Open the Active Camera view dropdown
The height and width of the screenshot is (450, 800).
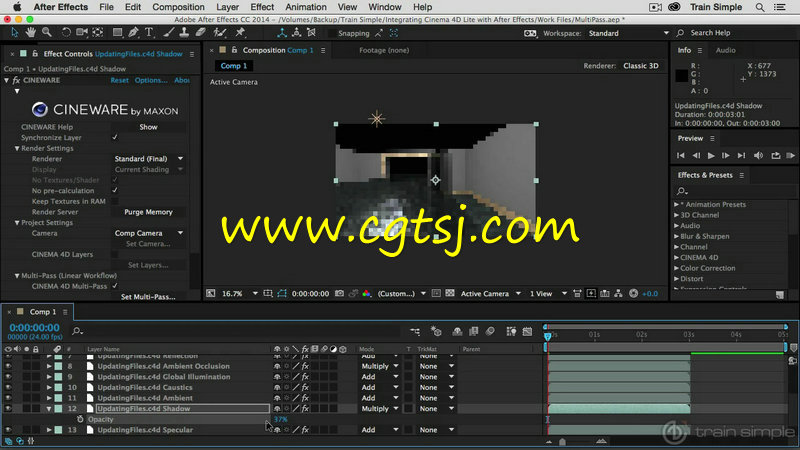[490, 293]
